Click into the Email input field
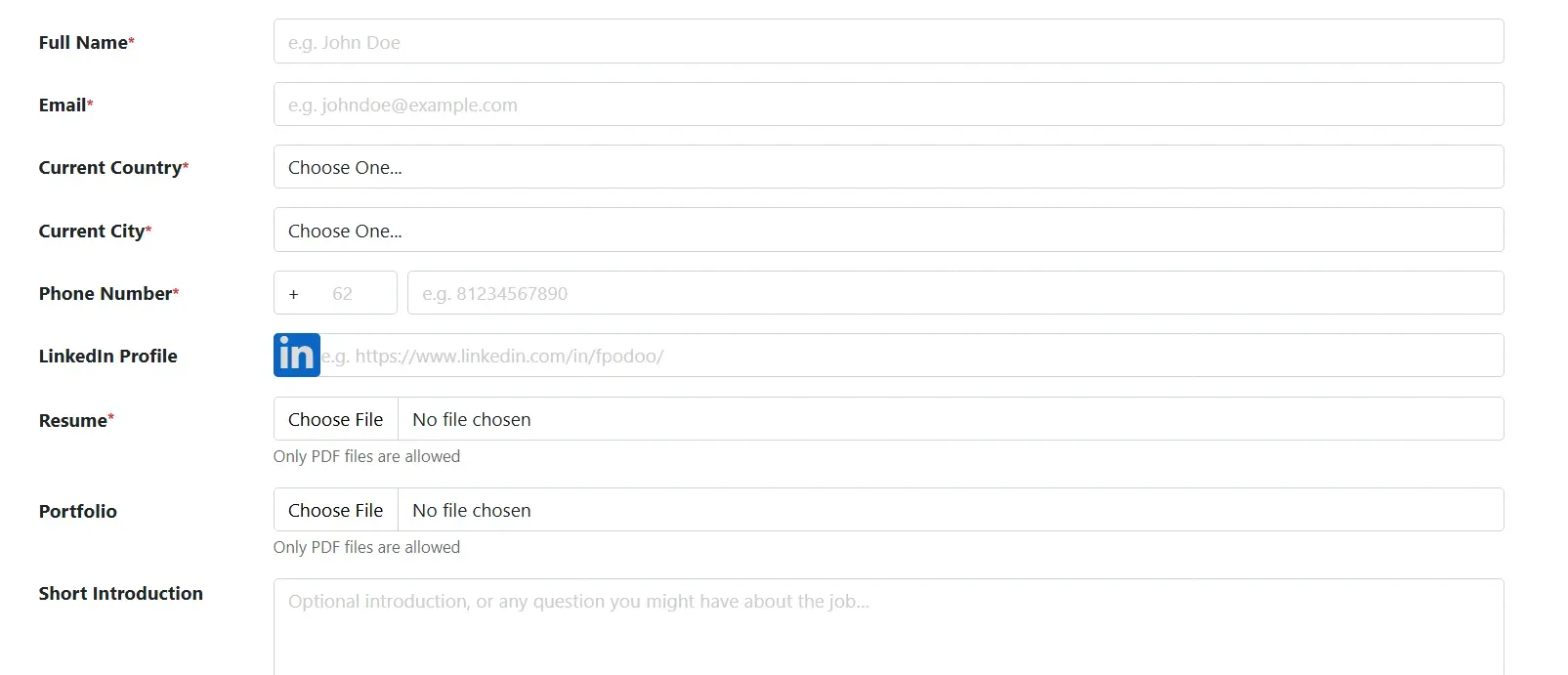Screen dimensions: 1568x675 click(x=888, y=105)
